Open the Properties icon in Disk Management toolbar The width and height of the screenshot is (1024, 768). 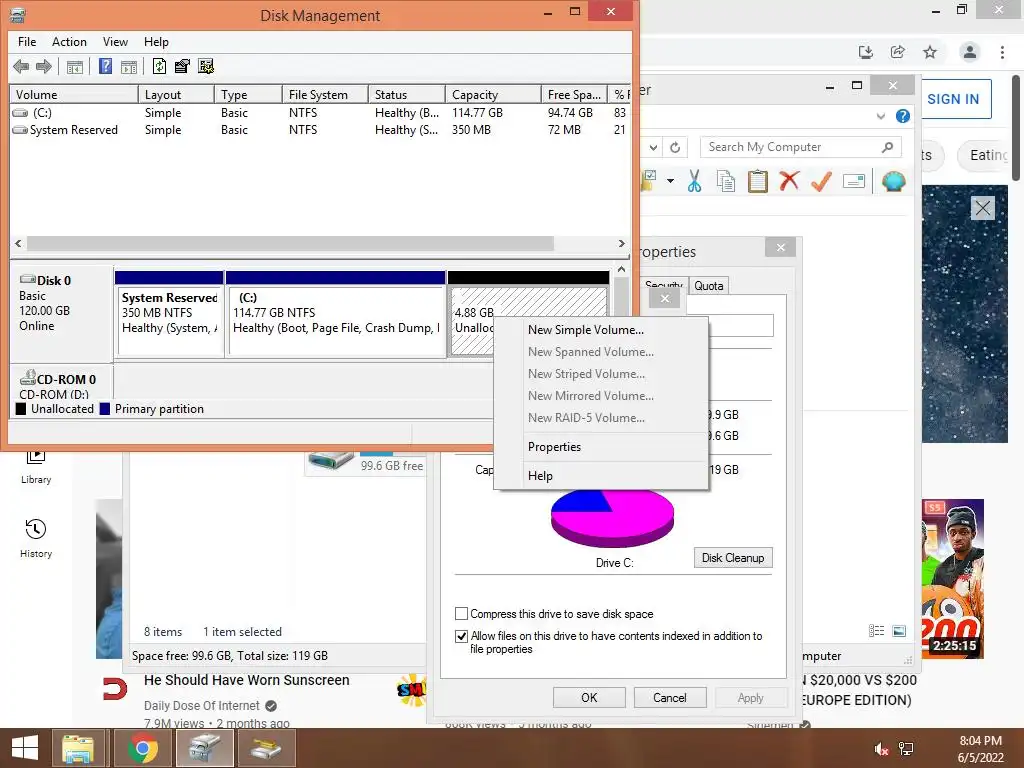(x=182, y=66)
